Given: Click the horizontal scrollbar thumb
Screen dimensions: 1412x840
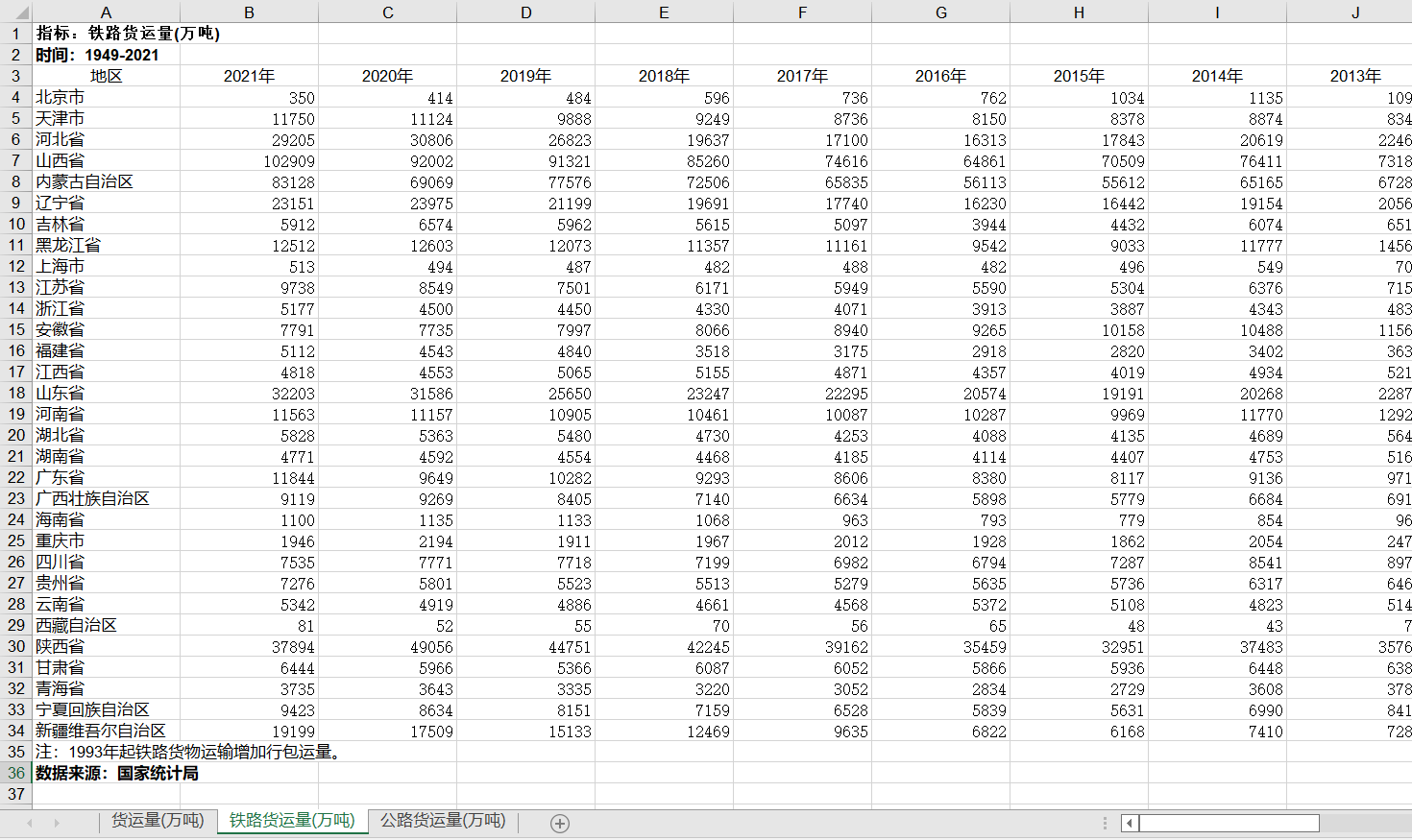Looking at the screenshot, I should click(x=1229, y=823).
